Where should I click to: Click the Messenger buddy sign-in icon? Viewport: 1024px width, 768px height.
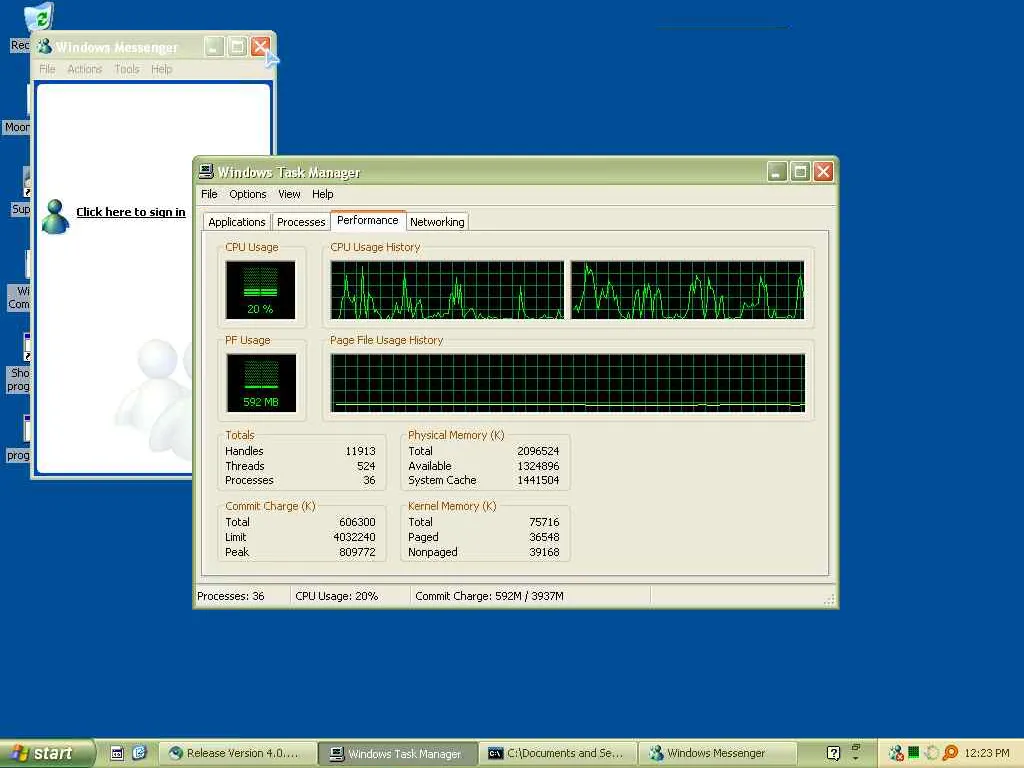pyautogui.click(x=56, y=216)
